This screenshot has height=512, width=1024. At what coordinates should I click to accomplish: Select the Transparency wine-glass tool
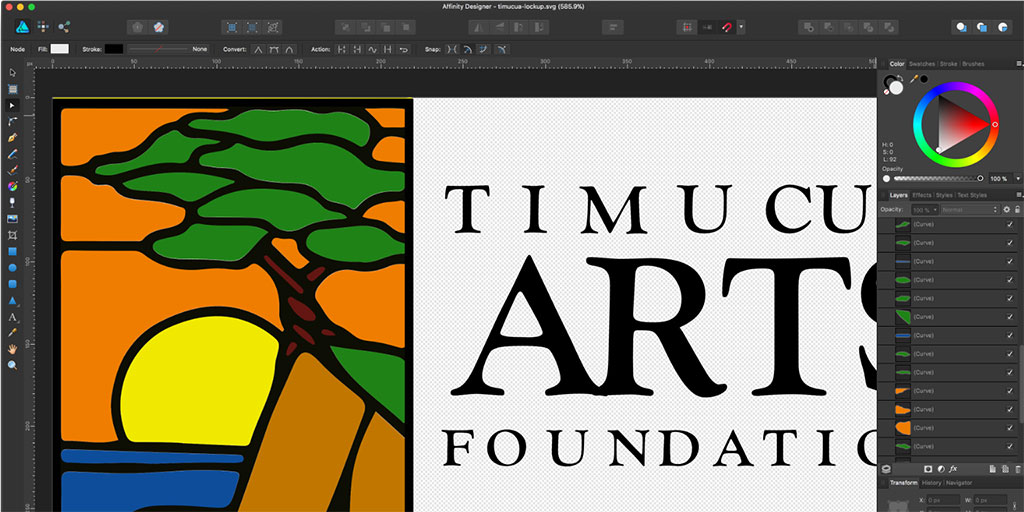(x=12, y=202)
